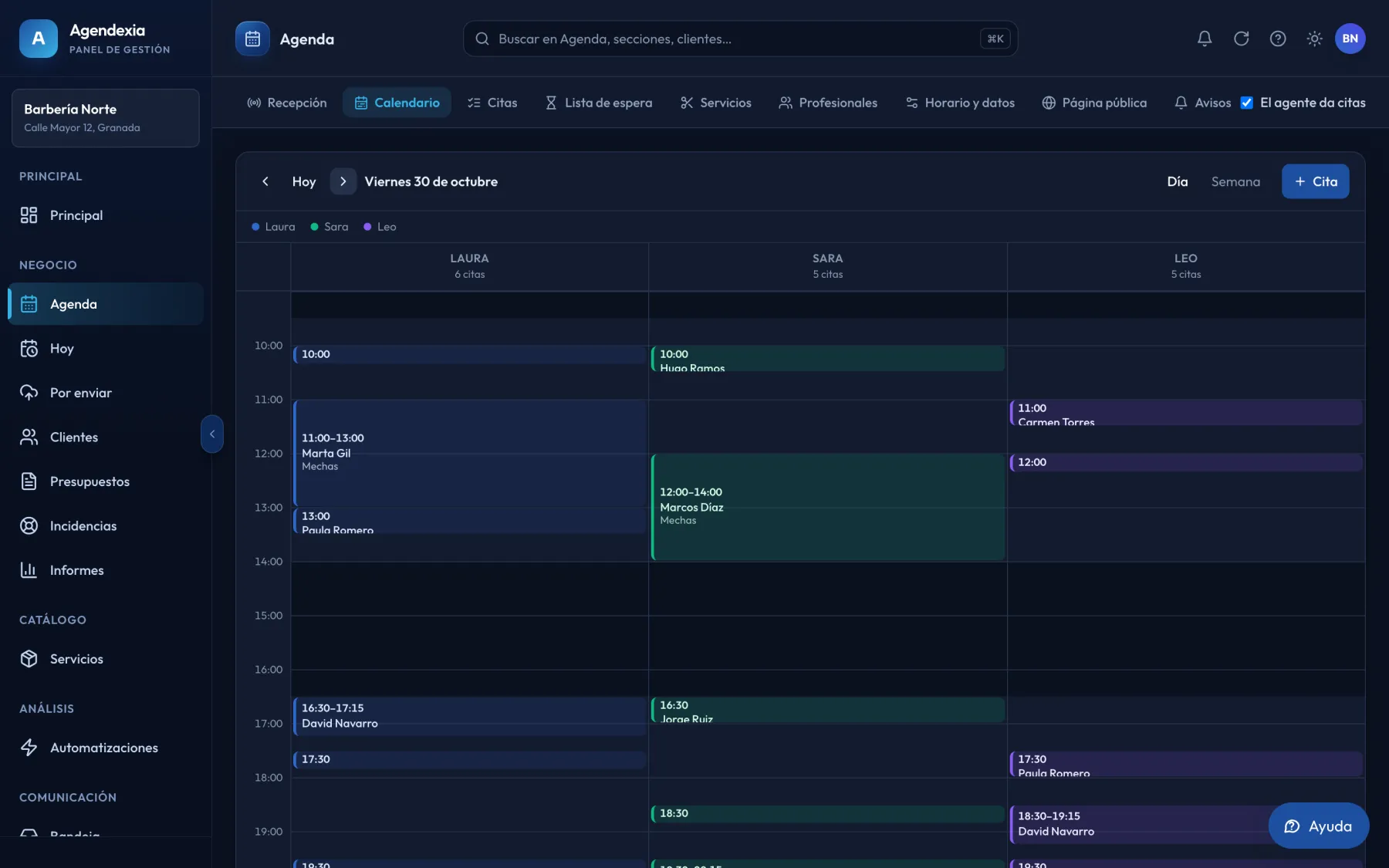The width and height of the screenshot is (1389, 868).
Task: Collapse the sidebar with the chevron handle
Action: point(212,434)
